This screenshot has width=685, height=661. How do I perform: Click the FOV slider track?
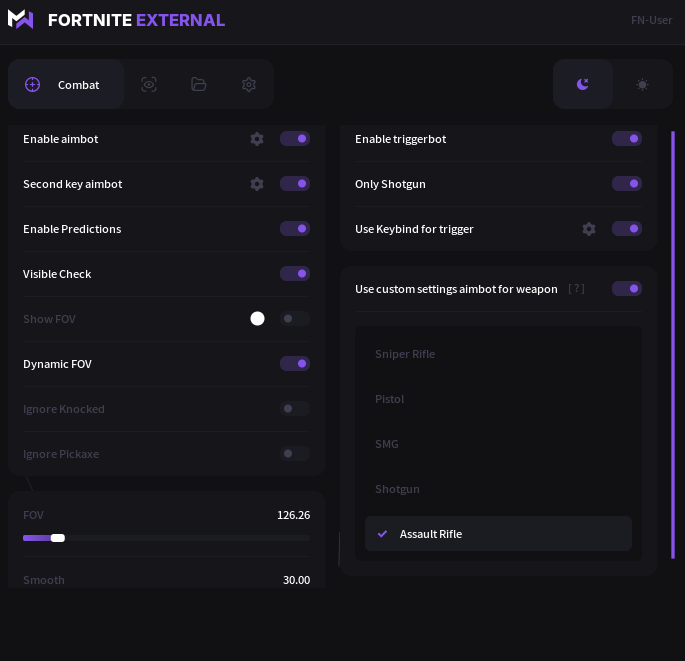tap(166, 538)
